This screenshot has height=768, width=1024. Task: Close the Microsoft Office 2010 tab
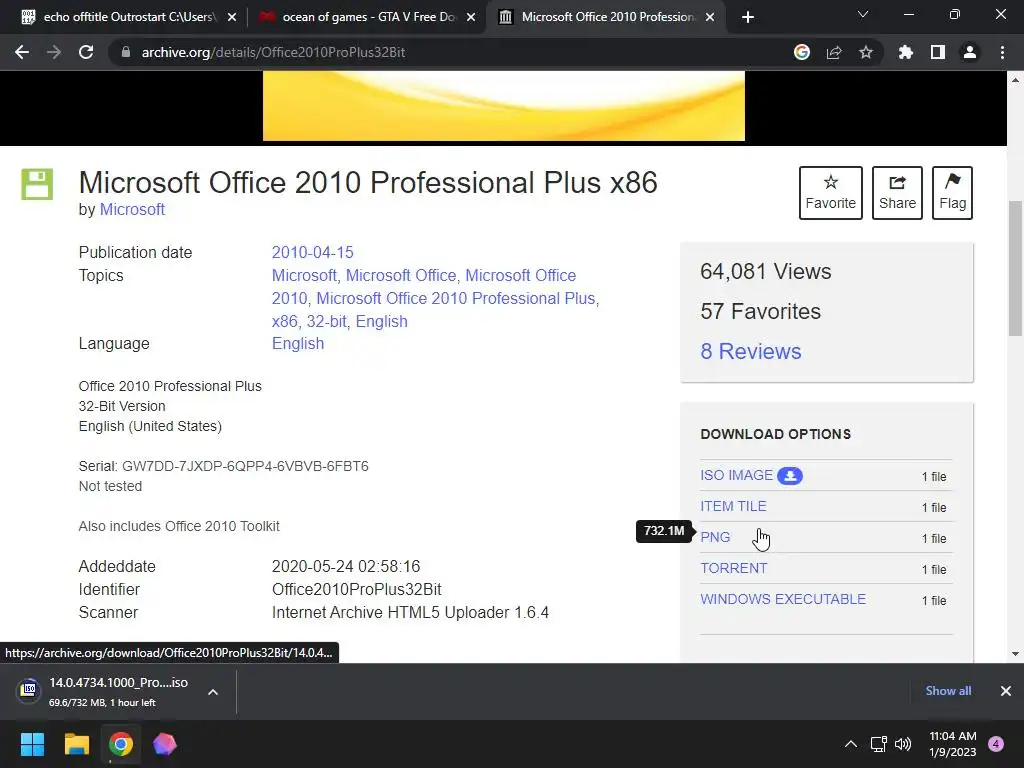tap(711, 18)
